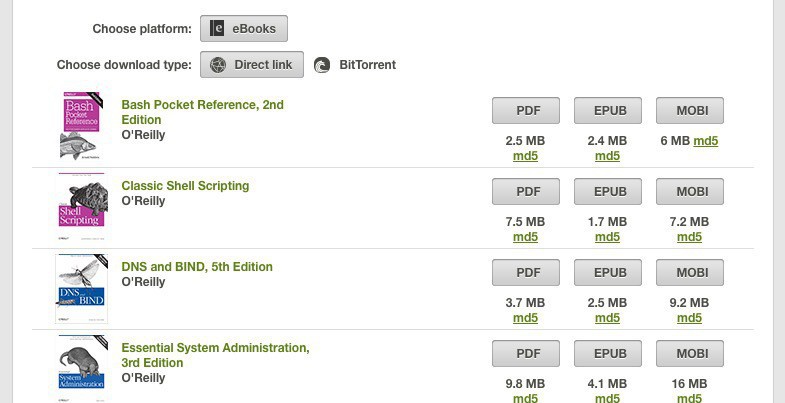This screenshot has height=403, width=785.
Task: Download Classic Shell Scripting as EPUB
Action: [x=608, y=191]
